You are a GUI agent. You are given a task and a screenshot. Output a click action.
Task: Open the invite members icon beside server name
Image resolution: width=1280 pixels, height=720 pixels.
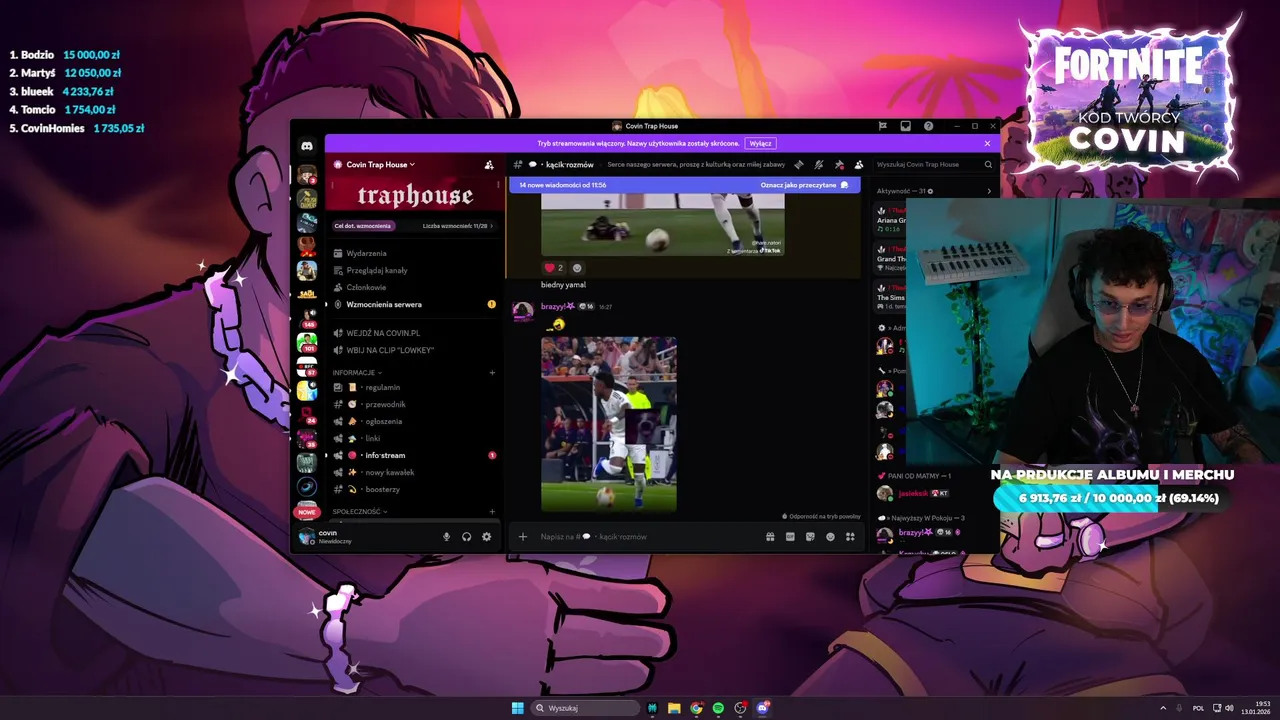(489, 165)
